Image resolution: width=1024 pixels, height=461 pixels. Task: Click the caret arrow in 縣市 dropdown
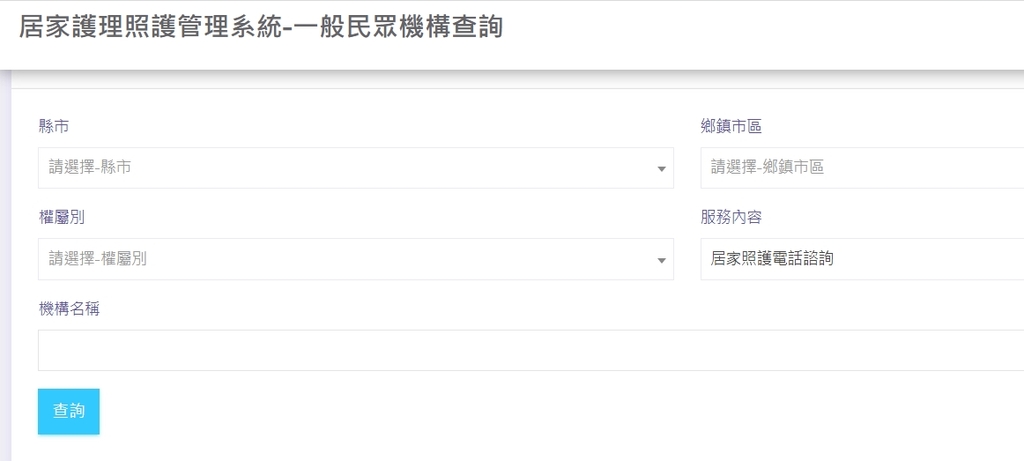(661, 168)
